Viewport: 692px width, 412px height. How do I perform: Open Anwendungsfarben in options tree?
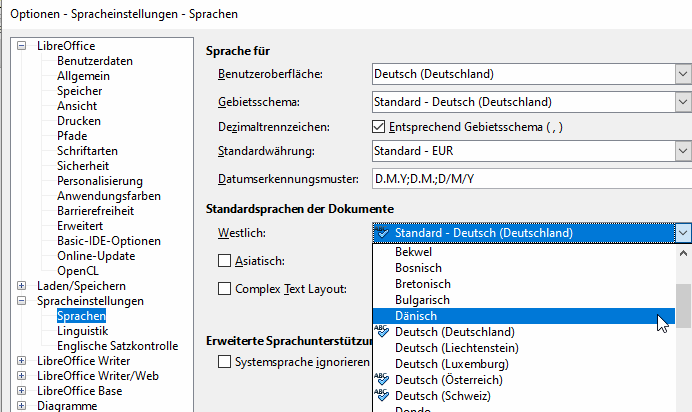coord(109,196)
